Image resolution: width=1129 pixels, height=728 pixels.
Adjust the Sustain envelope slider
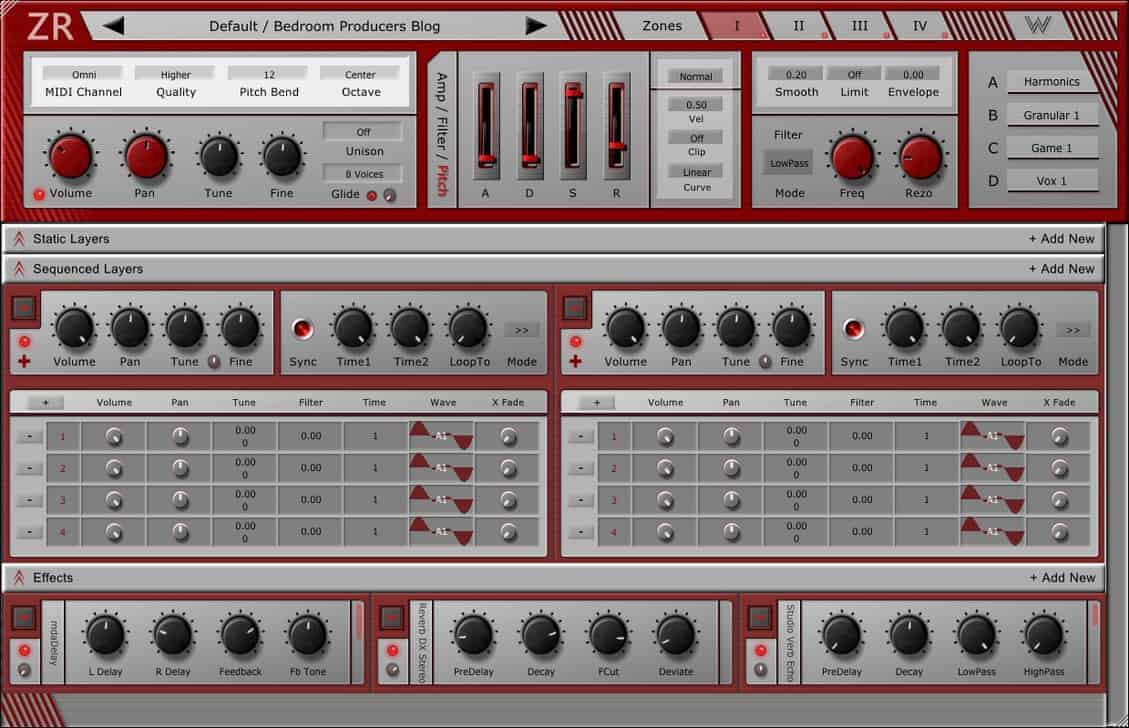pos(573,125)
